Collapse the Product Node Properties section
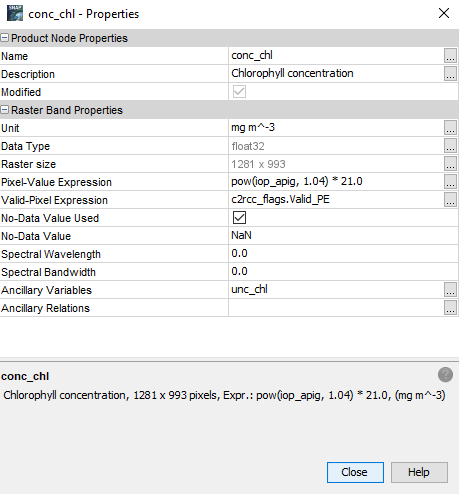Image resolution: width=459 pixels, height=494 pixels. 5,38
